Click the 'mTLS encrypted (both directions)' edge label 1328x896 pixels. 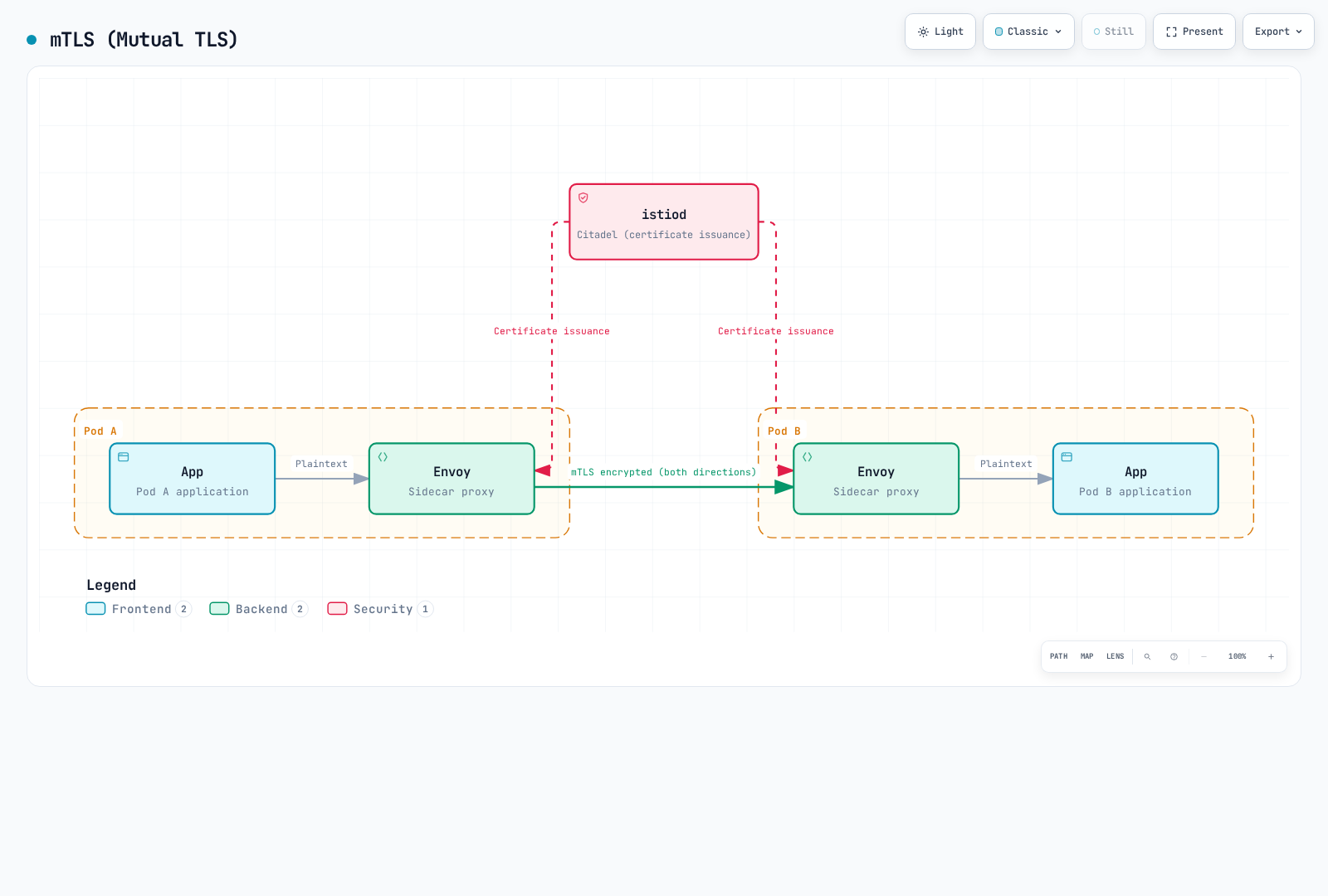click(x=664, y=472)
